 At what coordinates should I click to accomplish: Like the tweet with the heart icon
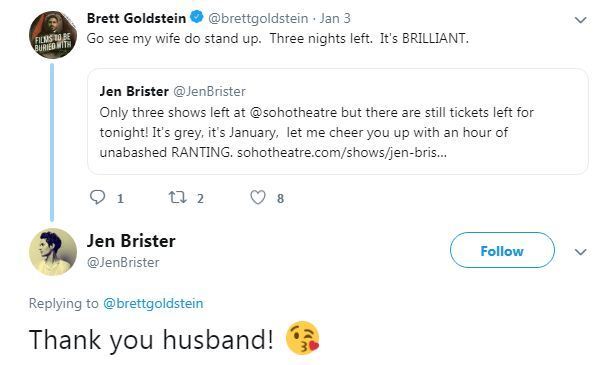click(258, 197)
